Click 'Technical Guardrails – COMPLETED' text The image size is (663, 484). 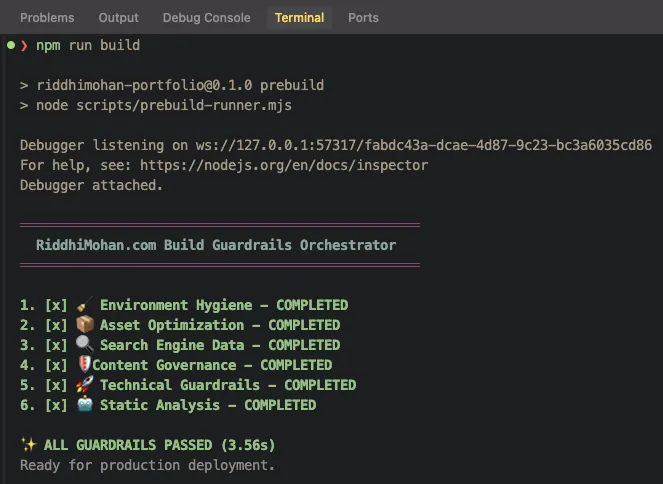(228, 385)
